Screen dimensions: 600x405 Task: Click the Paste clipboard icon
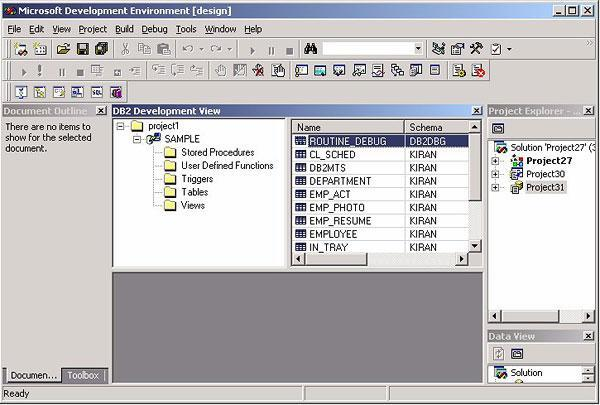[163, 49]
